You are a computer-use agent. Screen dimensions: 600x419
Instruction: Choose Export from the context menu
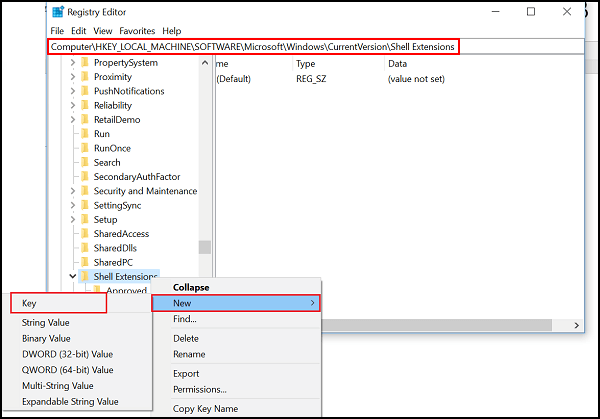236,373
